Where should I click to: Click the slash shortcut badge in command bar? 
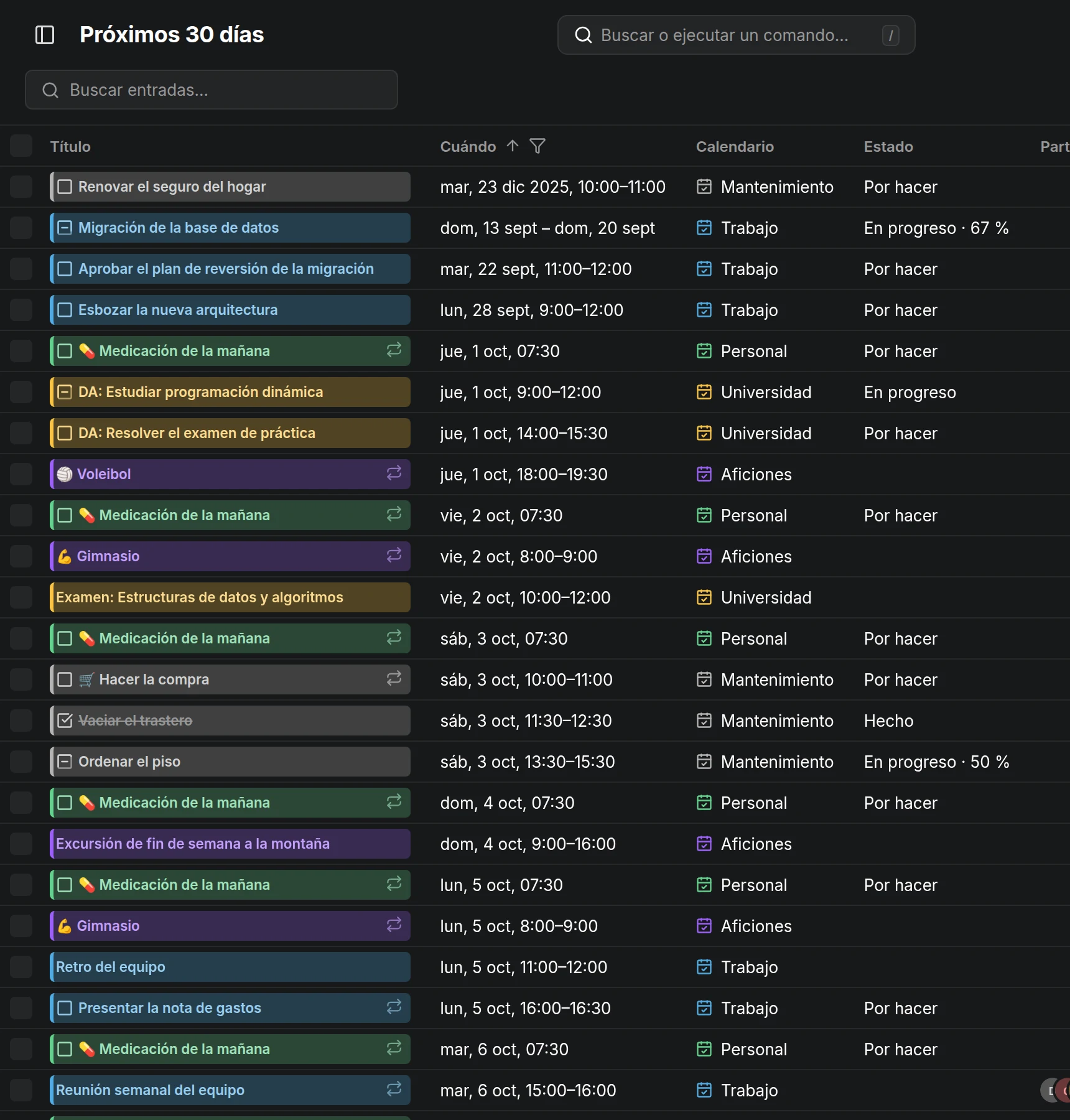[891, 35]
